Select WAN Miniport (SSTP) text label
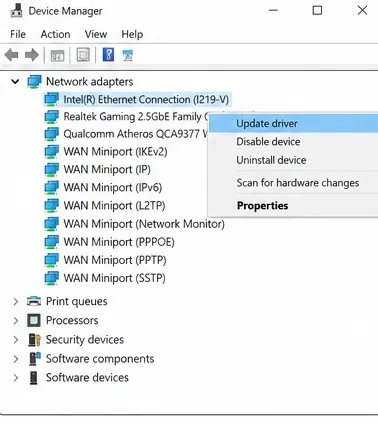 (x=114, y=278)
